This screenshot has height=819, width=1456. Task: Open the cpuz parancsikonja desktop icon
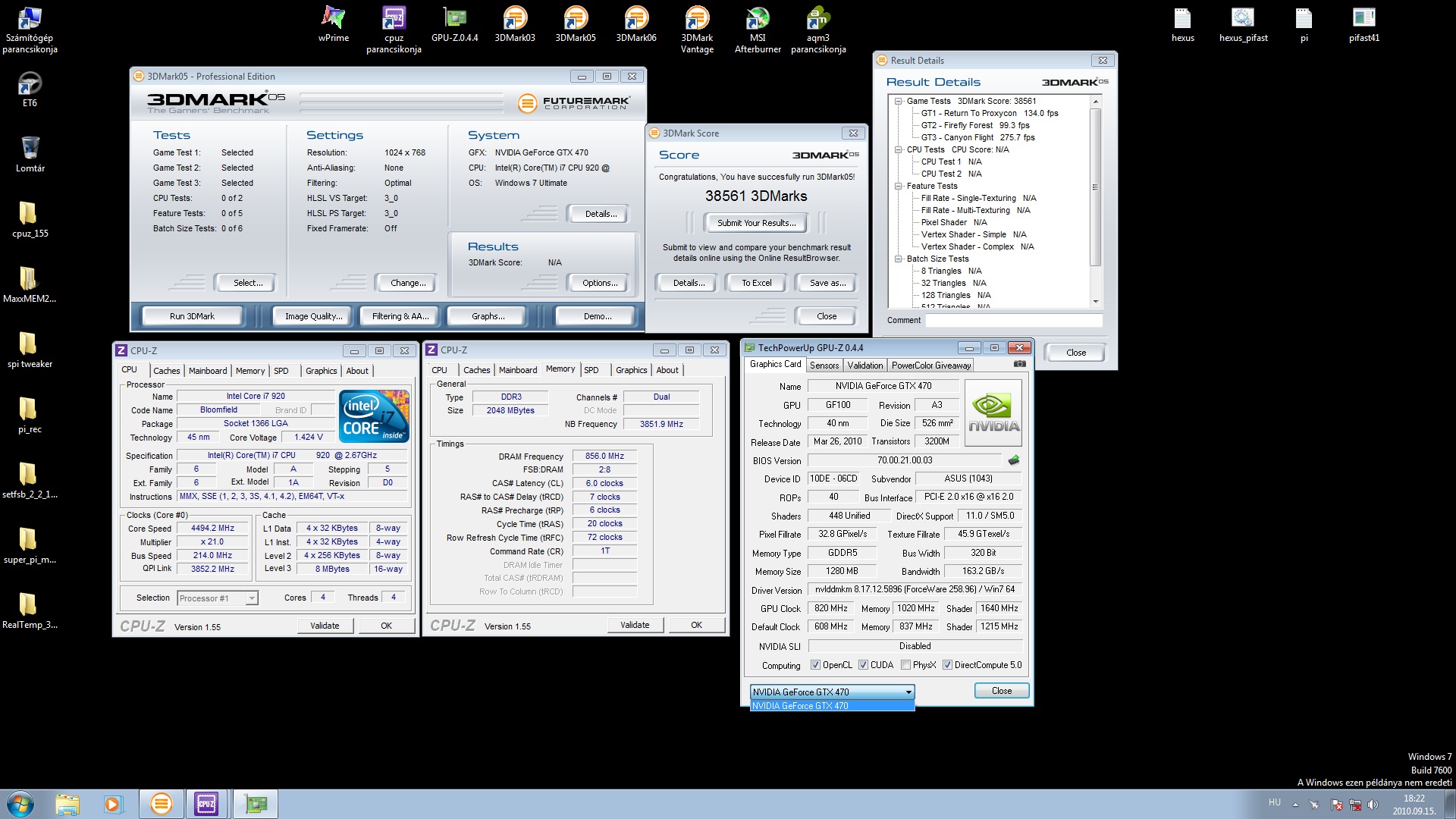[394, 30]
